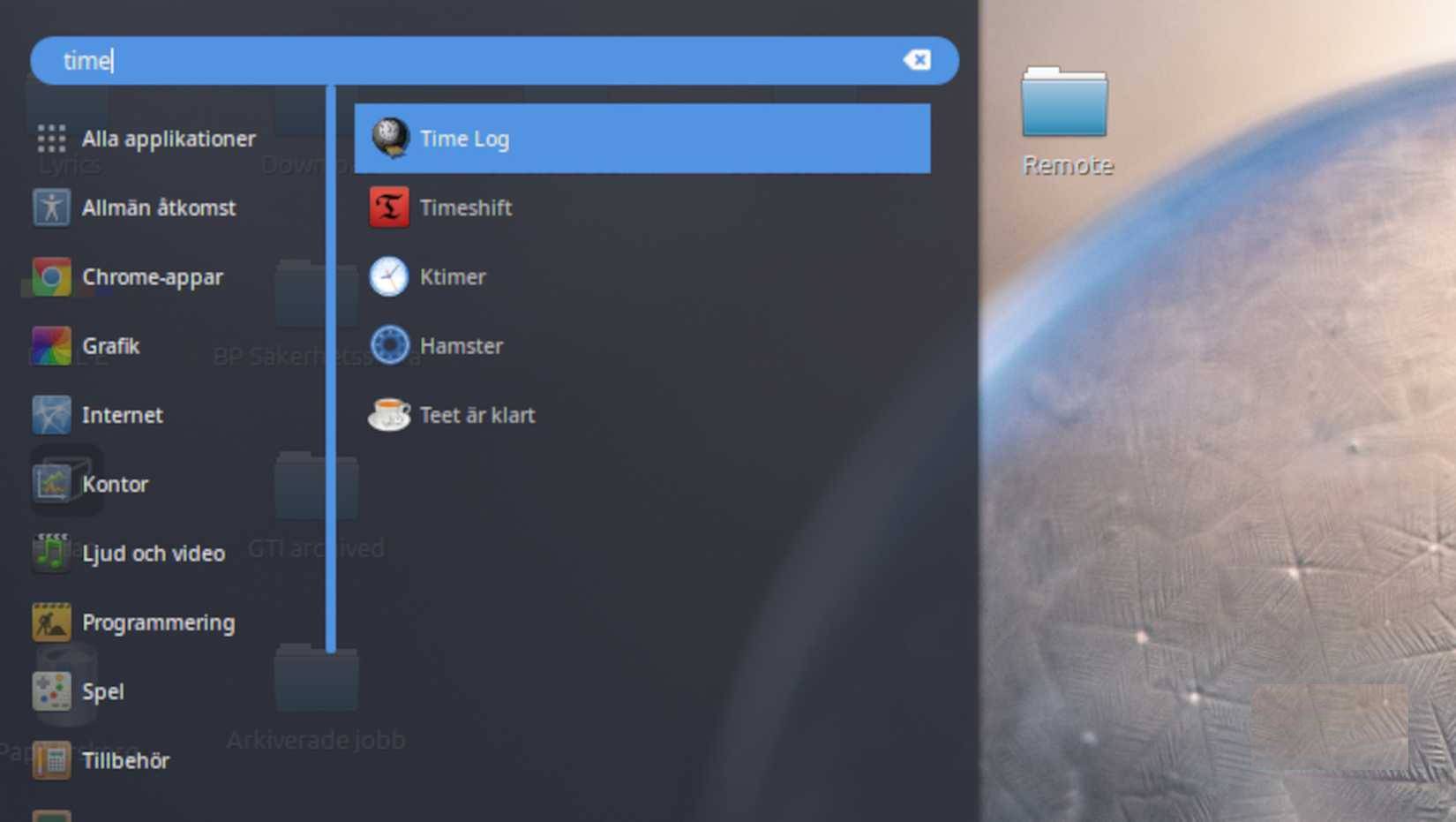Select the Chrome-appar category icon
The width and height of the screenshot is (1456, 822).
(50, 276)
